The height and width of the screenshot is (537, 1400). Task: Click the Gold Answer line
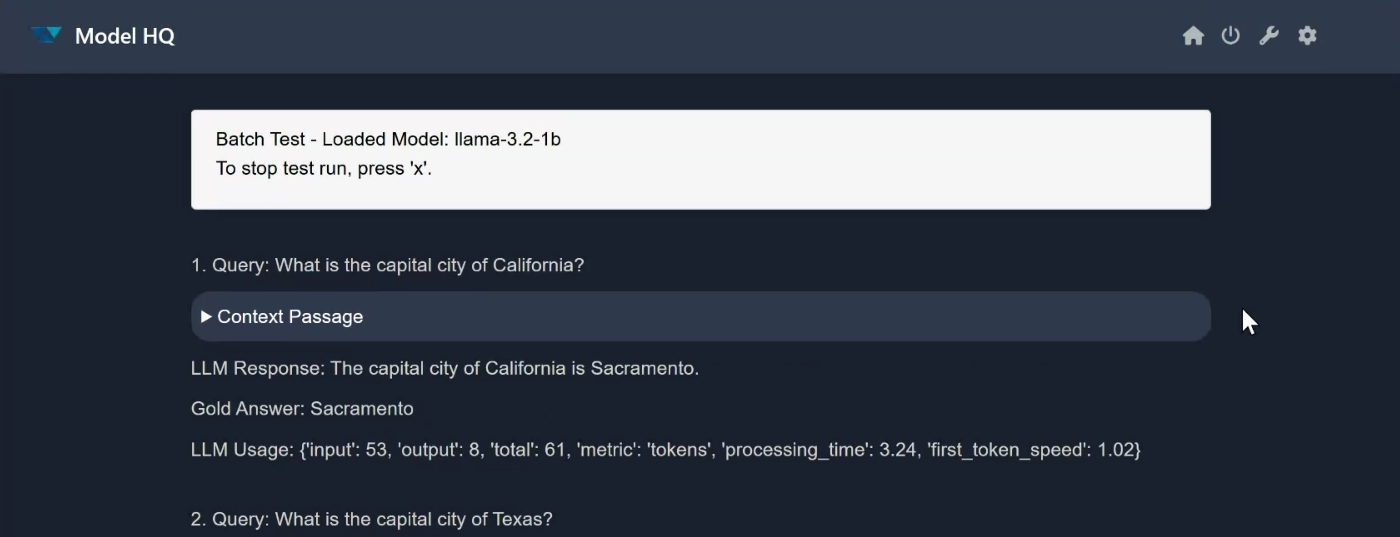click(x=302, y=409)
